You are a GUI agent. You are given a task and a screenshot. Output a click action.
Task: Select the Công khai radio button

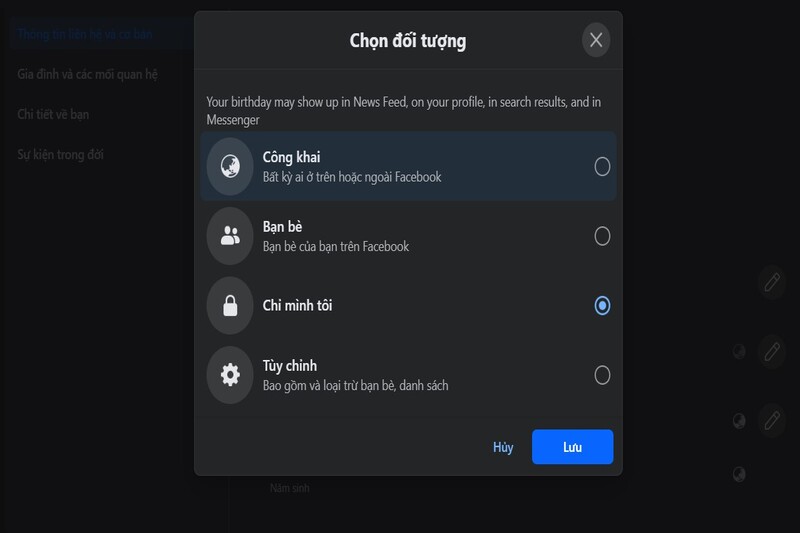[x=602, y=166]
